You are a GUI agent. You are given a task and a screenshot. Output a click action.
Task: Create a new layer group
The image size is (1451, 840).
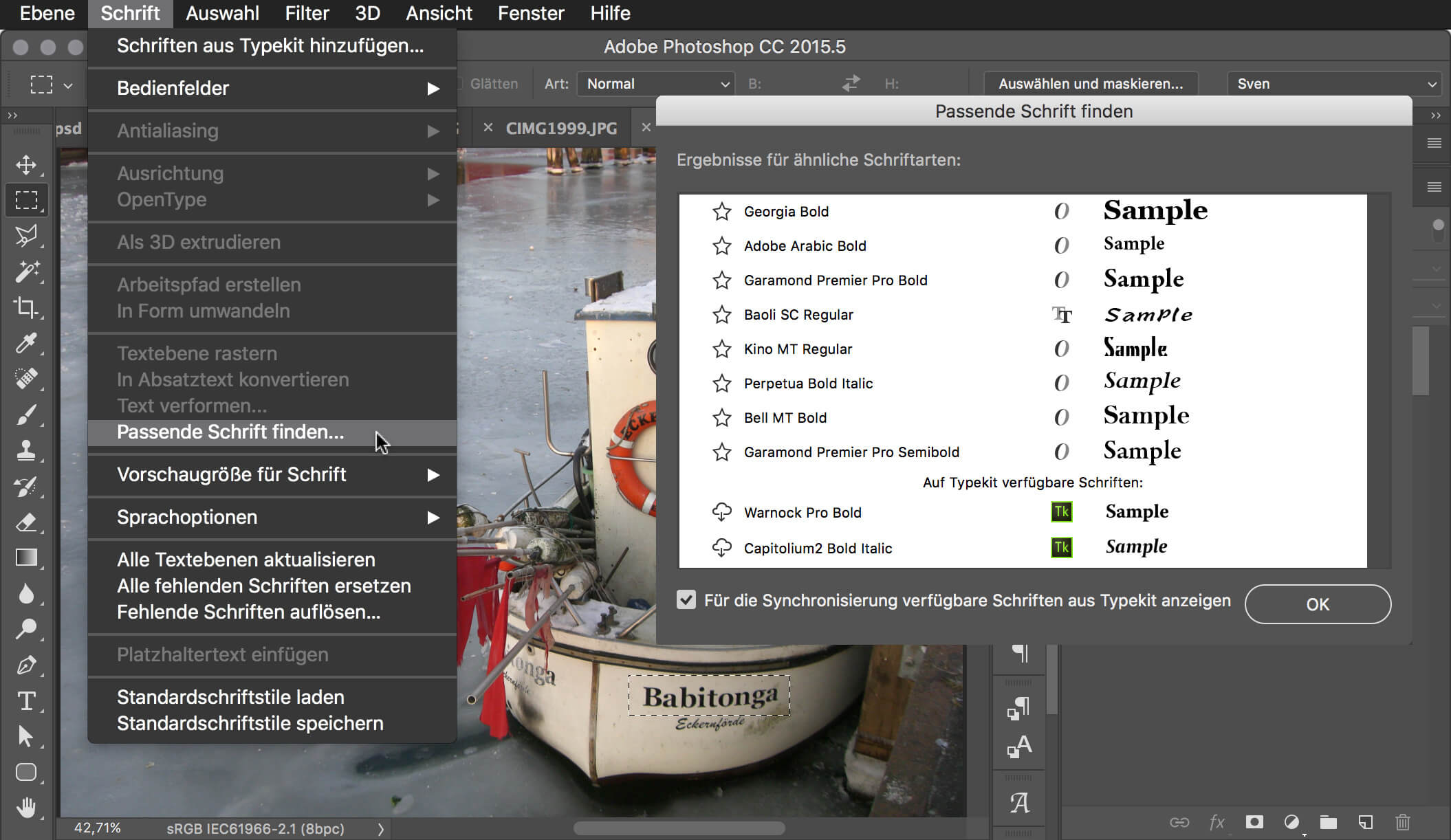pos(1329,822)
